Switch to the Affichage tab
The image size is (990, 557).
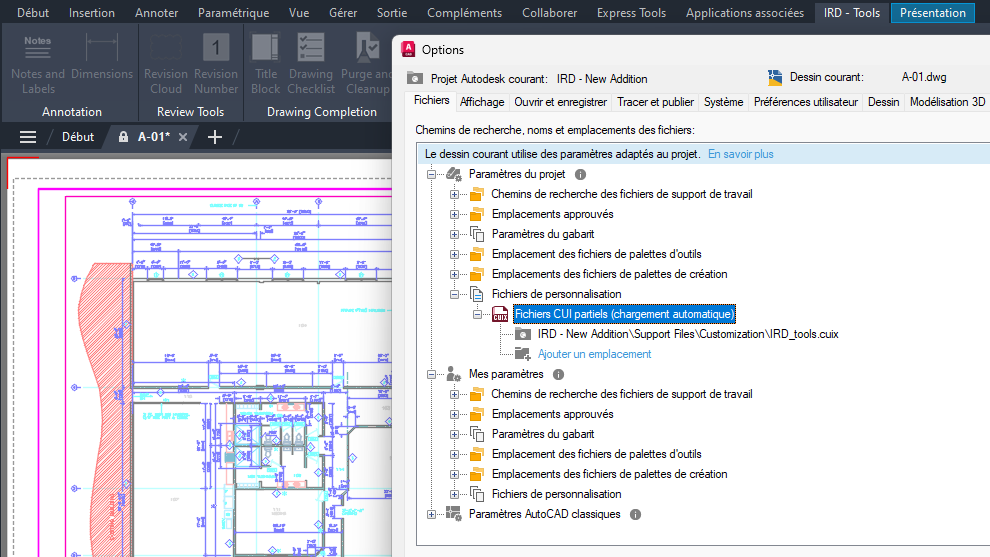[482, 102]
